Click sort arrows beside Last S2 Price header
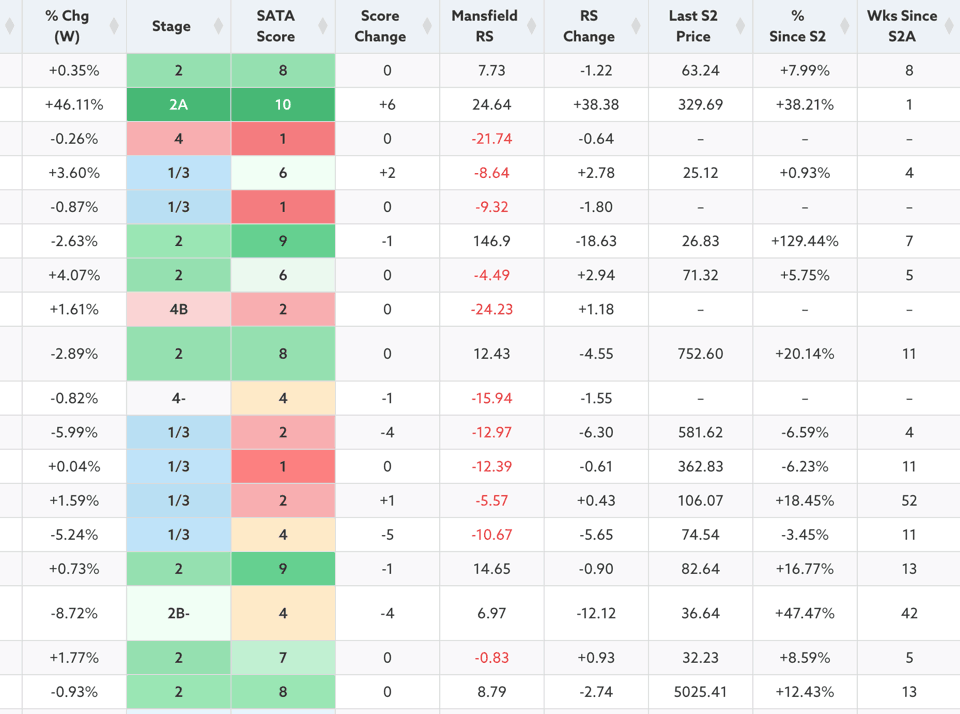 pos(741,26)
